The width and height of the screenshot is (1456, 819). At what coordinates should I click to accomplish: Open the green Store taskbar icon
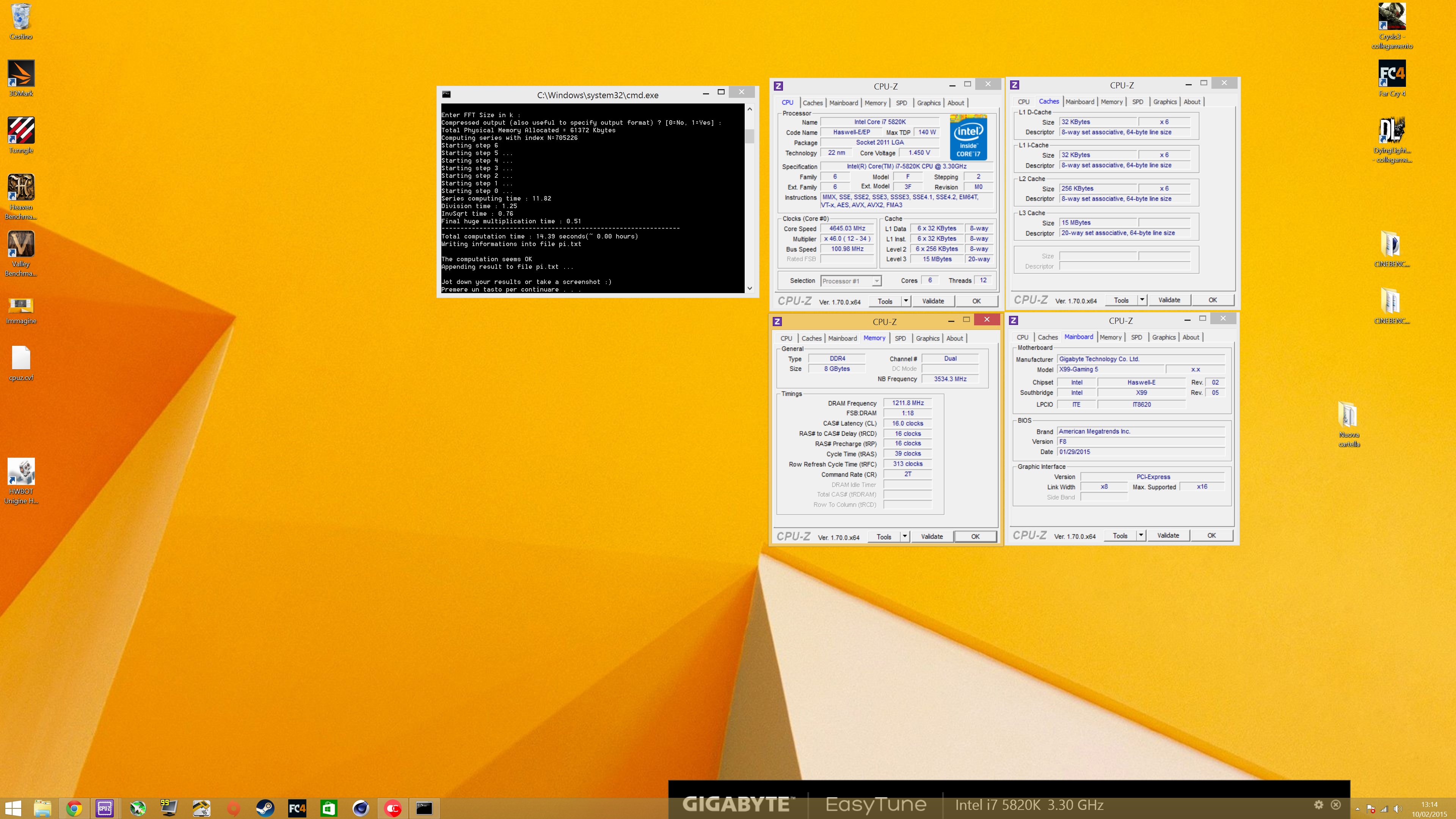click(328, 808)
